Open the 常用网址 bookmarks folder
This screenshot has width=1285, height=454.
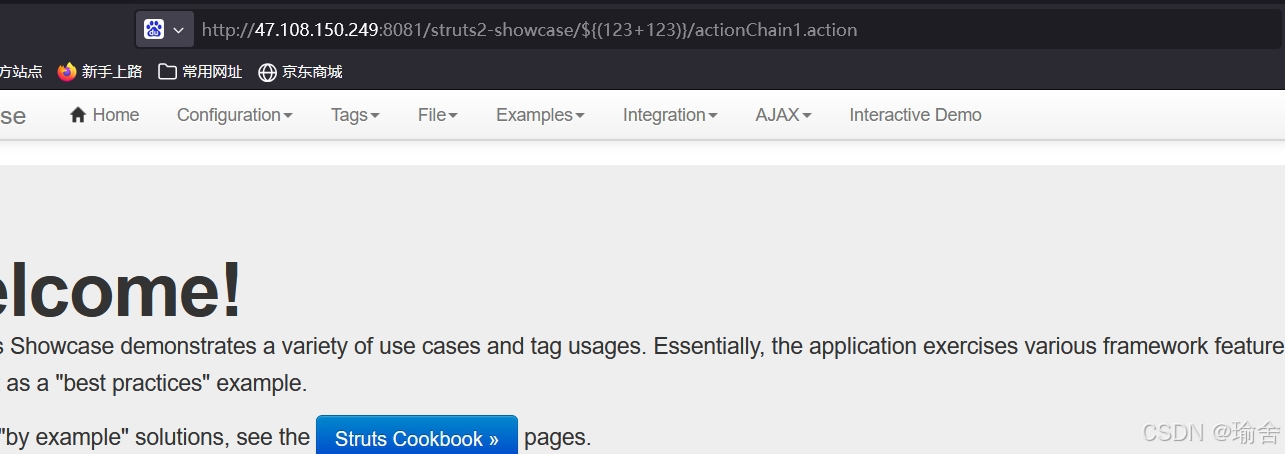pos(200,72)
